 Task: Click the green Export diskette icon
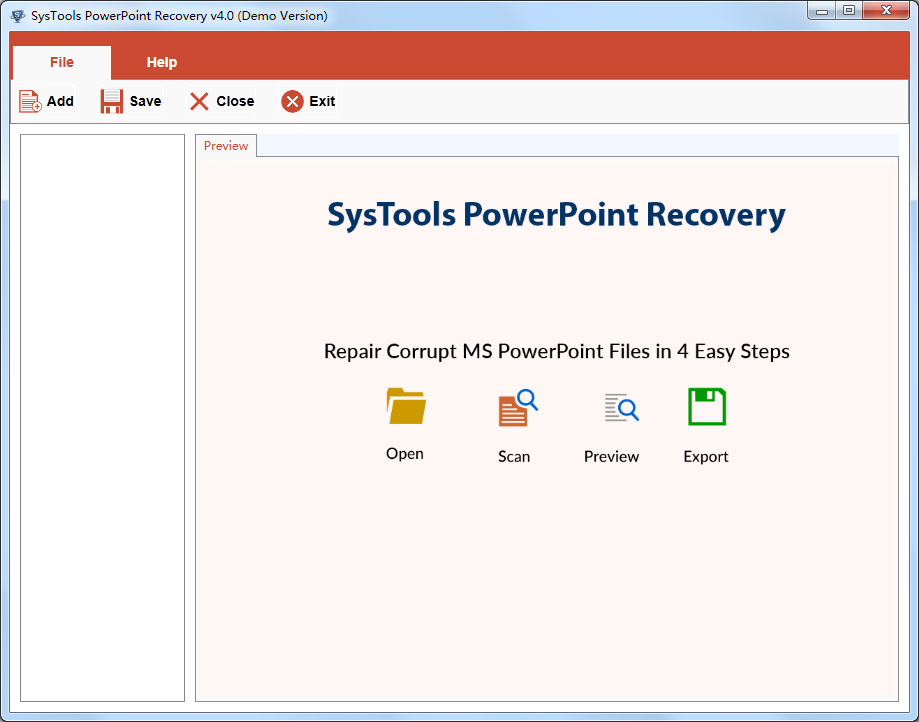point(706,406)
